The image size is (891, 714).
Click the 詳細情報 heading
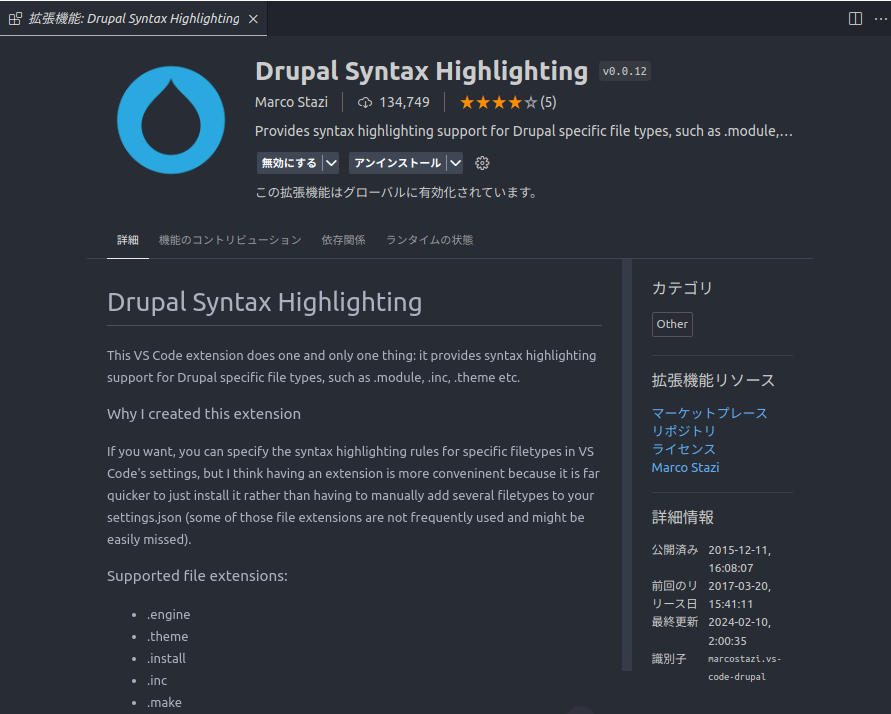pyautogui.click(x=682, y=517)
